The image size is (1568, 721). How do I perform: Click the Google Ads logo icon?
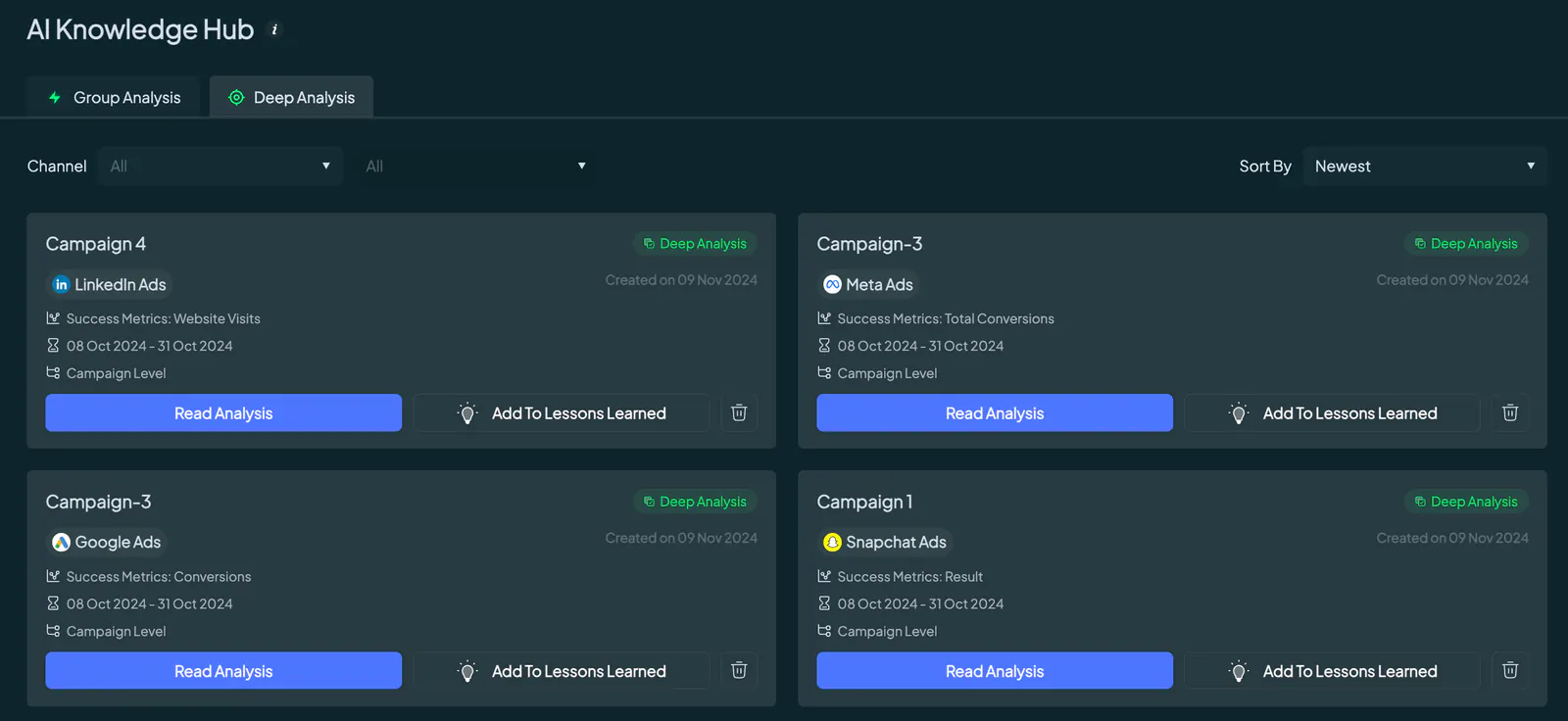tap(61, 542)
